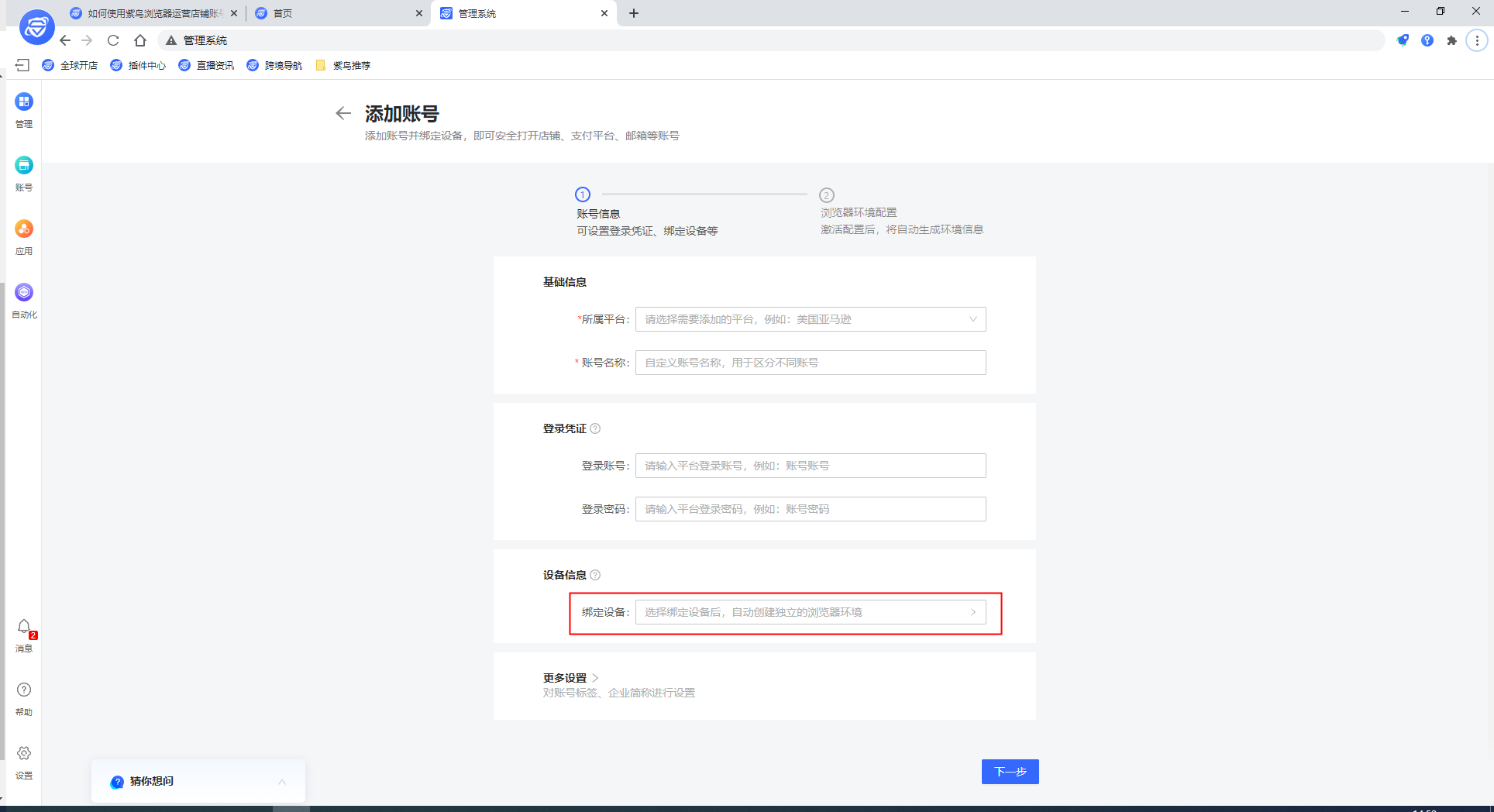Open the 跨境导航 bookmark

click(x=282, y=65)
